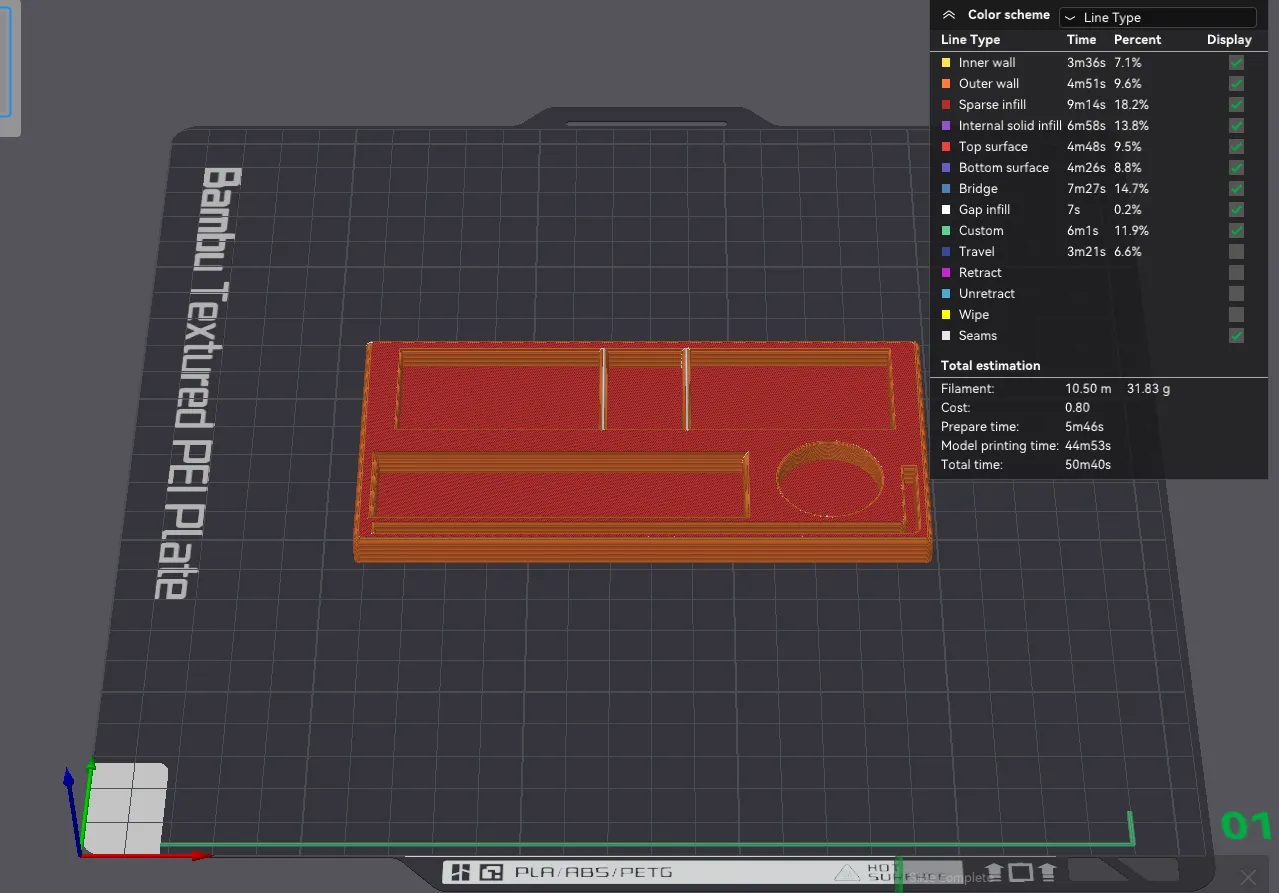Hide Top surface lines via checkbox

point(1237,147)
